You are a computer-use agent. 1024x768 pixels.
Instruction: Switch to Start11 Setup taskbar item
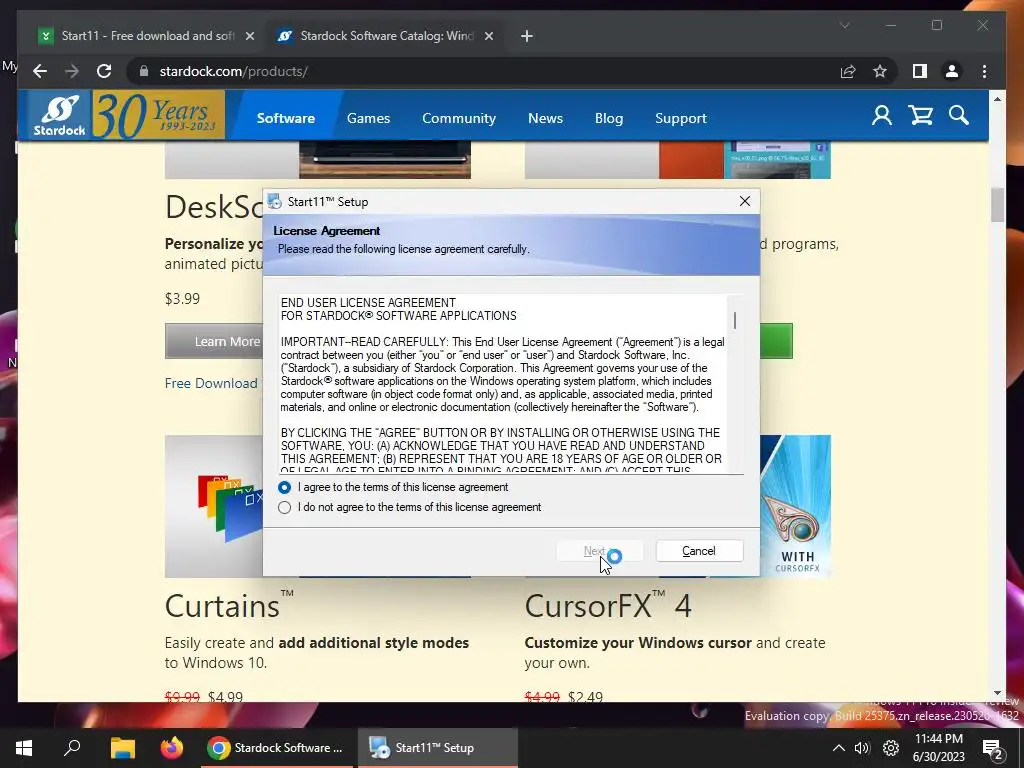tap(438, 748)
